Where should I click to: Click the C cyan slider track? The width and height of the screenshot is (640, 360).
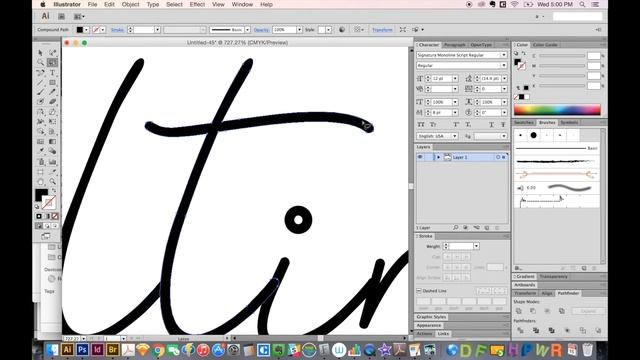point(562,56)
